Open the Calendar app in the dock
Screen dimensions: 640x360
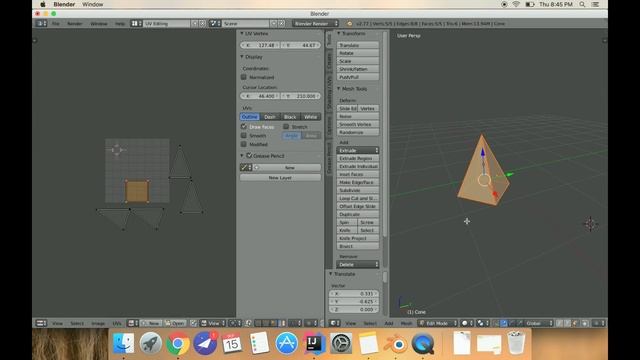[232, 343]
